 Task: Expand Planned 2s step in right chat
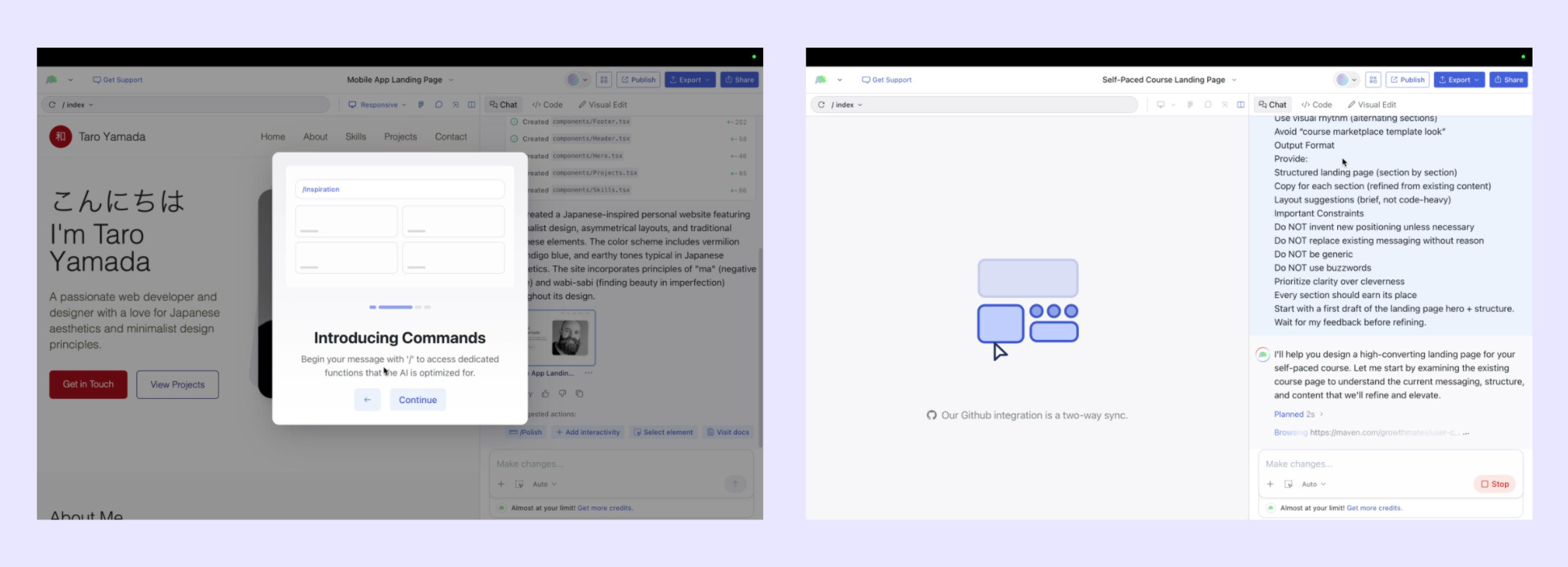[x=1298, y=414]
